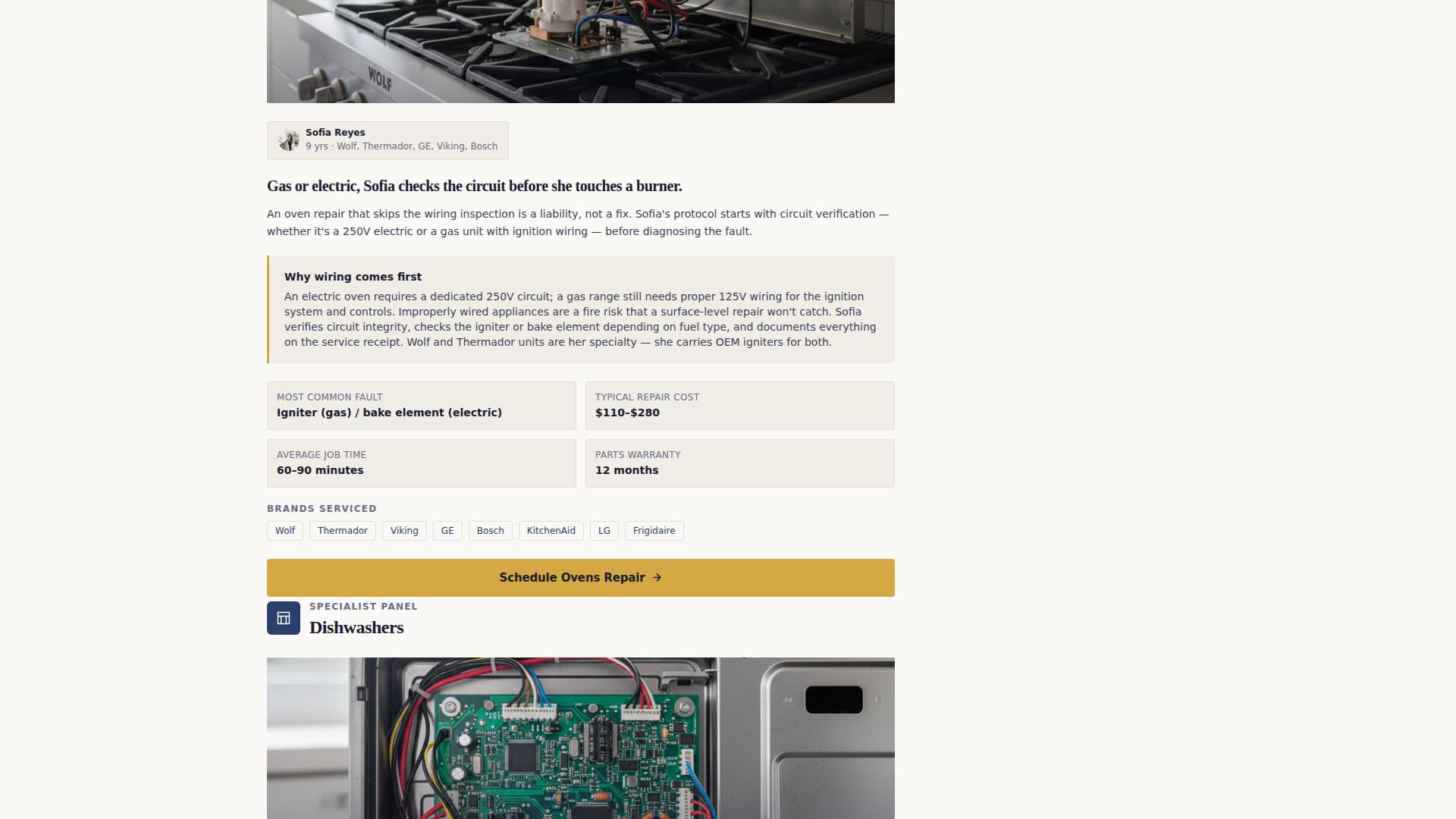The image size is (1456, 819).
Task: Select the Bosch brand tag
Action: [x=491, y=531]
